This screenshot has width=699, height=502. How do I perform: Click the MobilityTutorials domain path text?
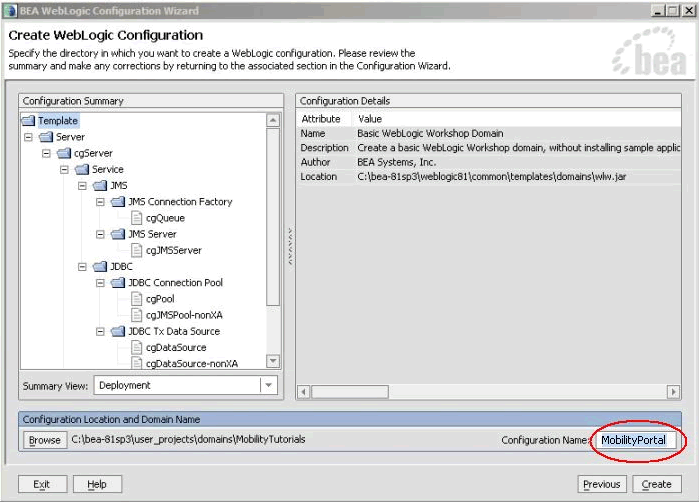[189, 439]
